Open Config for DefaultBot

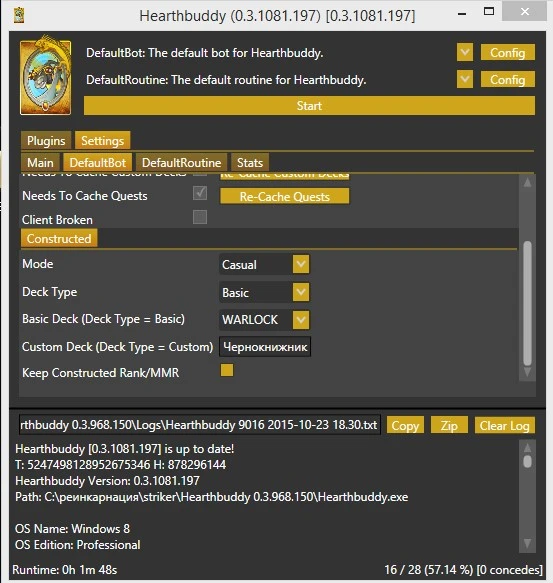[508, 52]
